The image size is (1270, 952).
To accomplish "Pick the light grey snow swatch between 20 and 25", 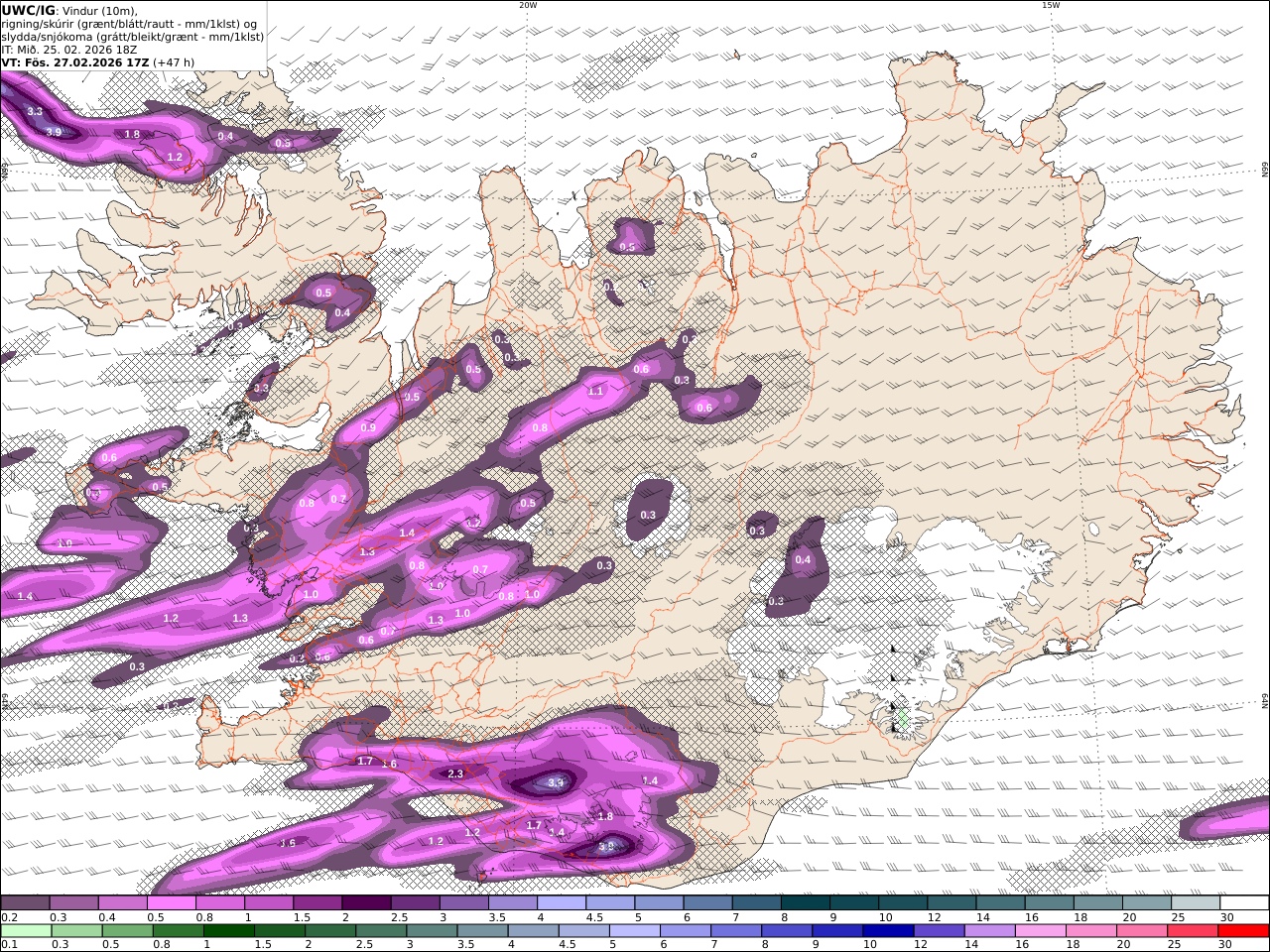I will coord(1146,903).
